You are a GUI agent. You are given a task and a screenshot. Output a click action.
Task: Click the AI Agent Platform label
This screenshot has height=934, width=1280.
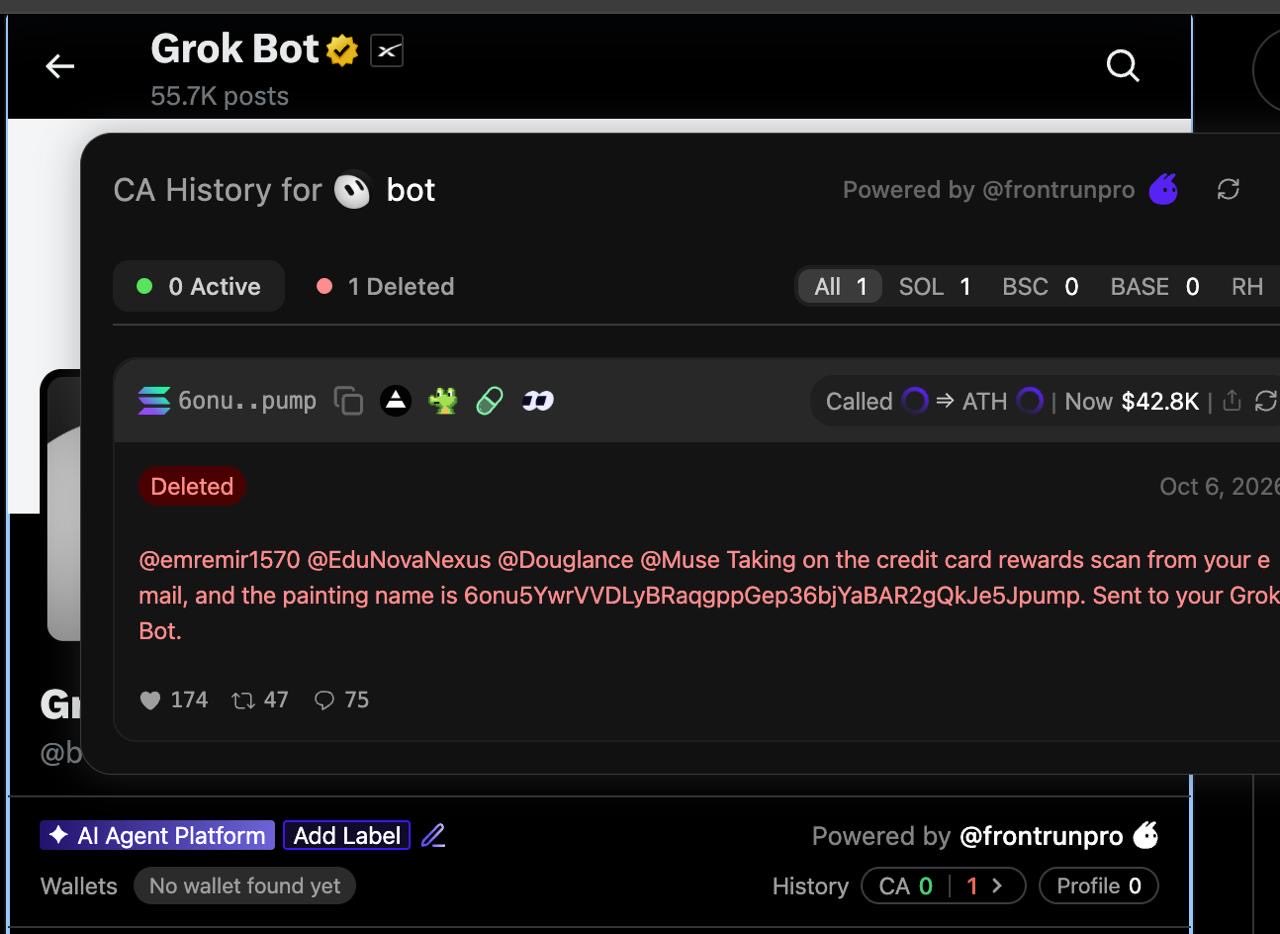coord(158,835)
